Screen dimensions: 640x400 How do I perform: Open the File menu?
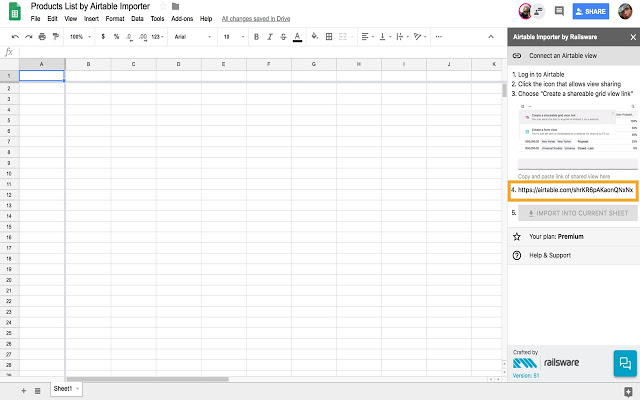[x=36, y=19]
